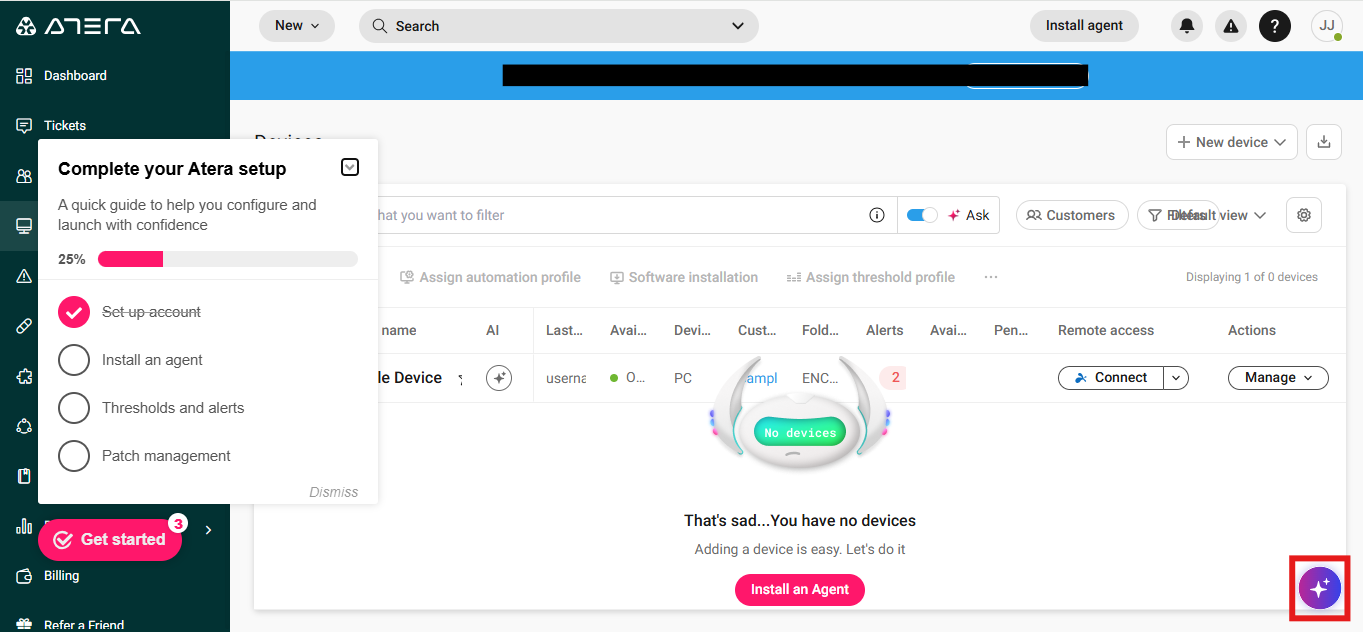Collapse the Atera setup panel
Screen dimensions: 1363x632
click(350, 167)
